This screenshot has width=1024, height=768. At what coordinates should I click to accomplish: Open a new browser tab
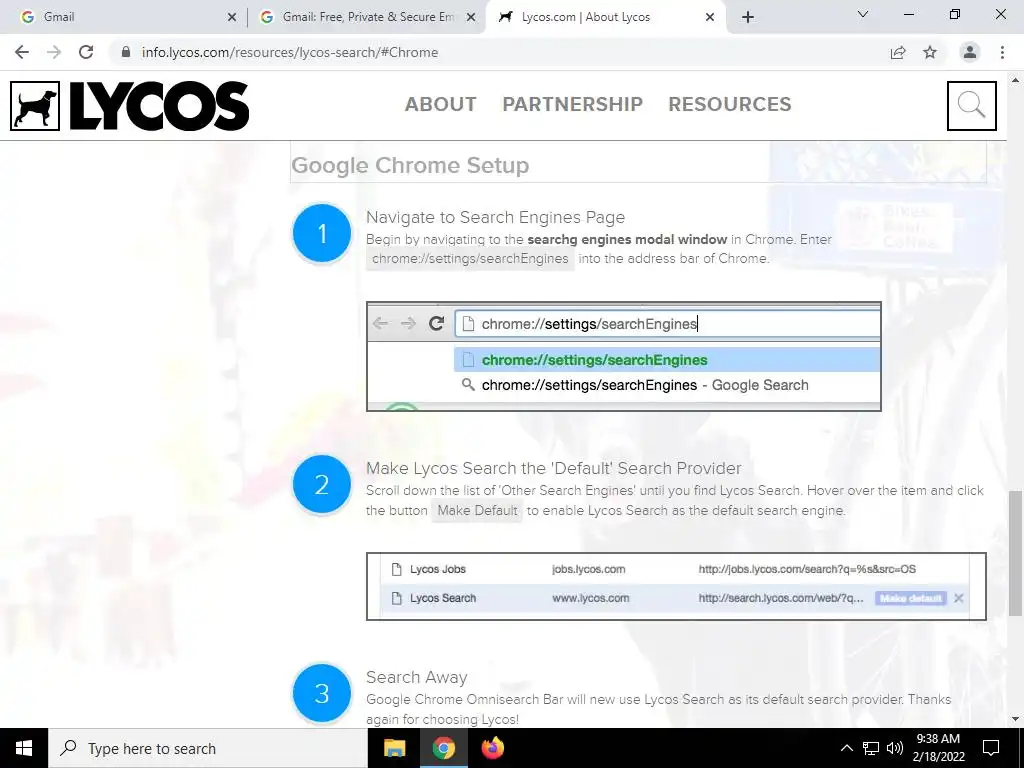pos(748,17)
